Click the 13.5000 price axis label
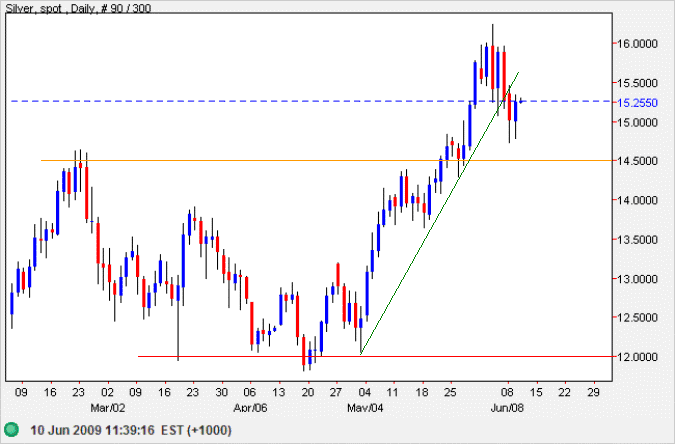 pyautogui.click(x=638, y=239)
